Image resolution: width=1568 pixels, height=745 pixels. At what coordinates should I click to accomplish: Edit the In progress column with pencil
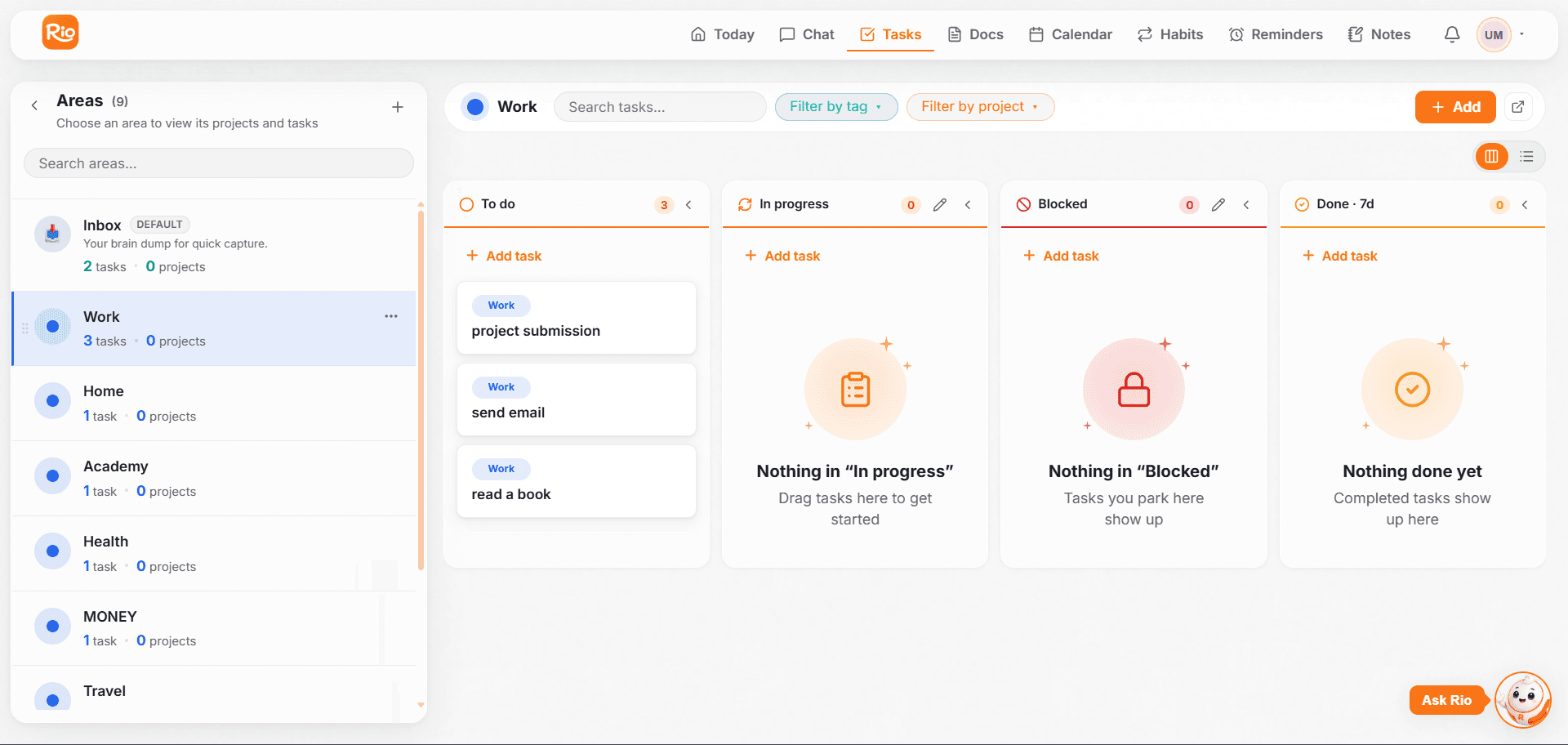940,204
